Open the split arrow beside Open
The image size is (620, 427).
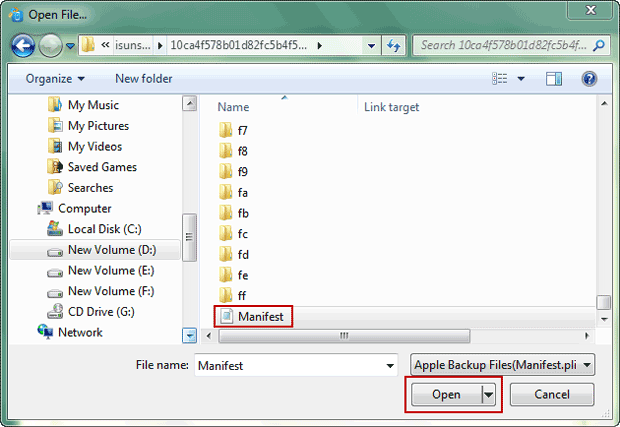[489, 394]
